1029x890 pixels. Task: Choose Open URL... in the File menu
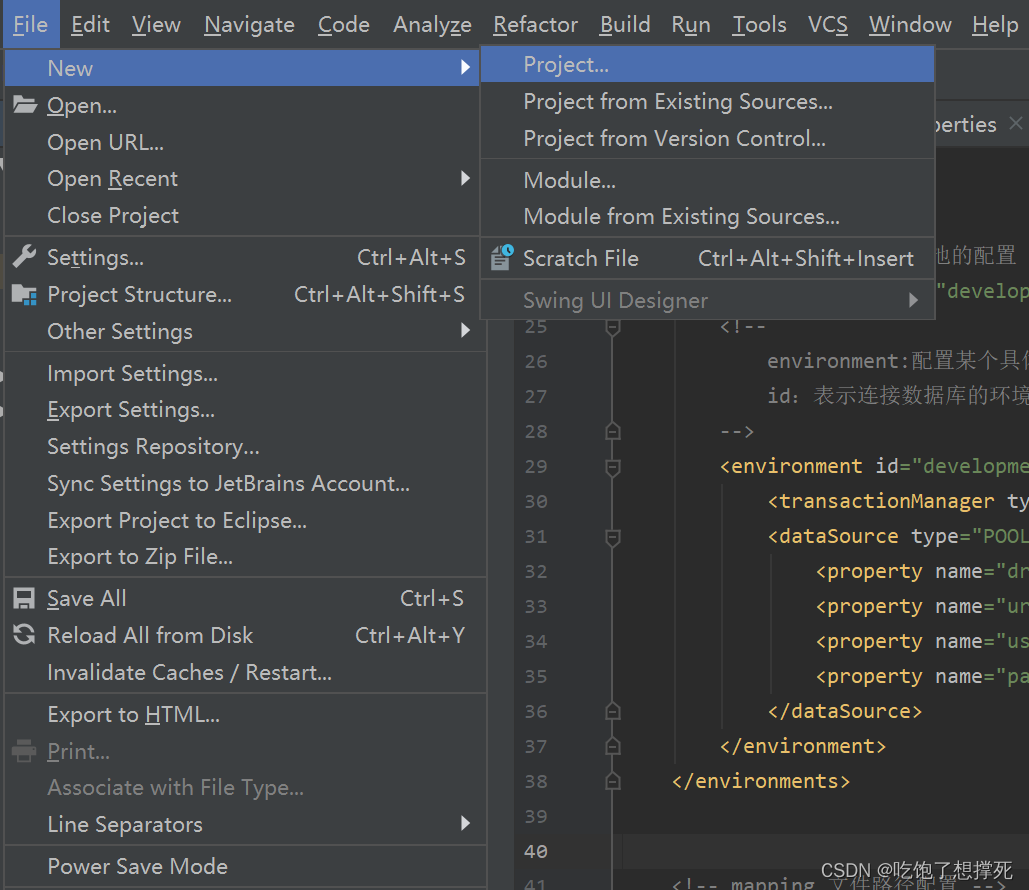(242, 142)
